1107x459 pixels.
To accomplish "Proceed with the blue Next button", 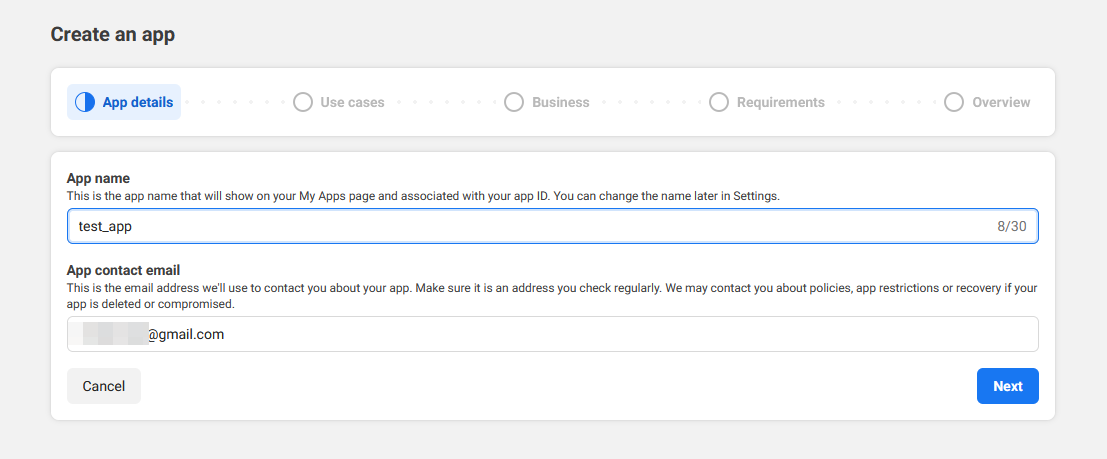I will 1007,386.
